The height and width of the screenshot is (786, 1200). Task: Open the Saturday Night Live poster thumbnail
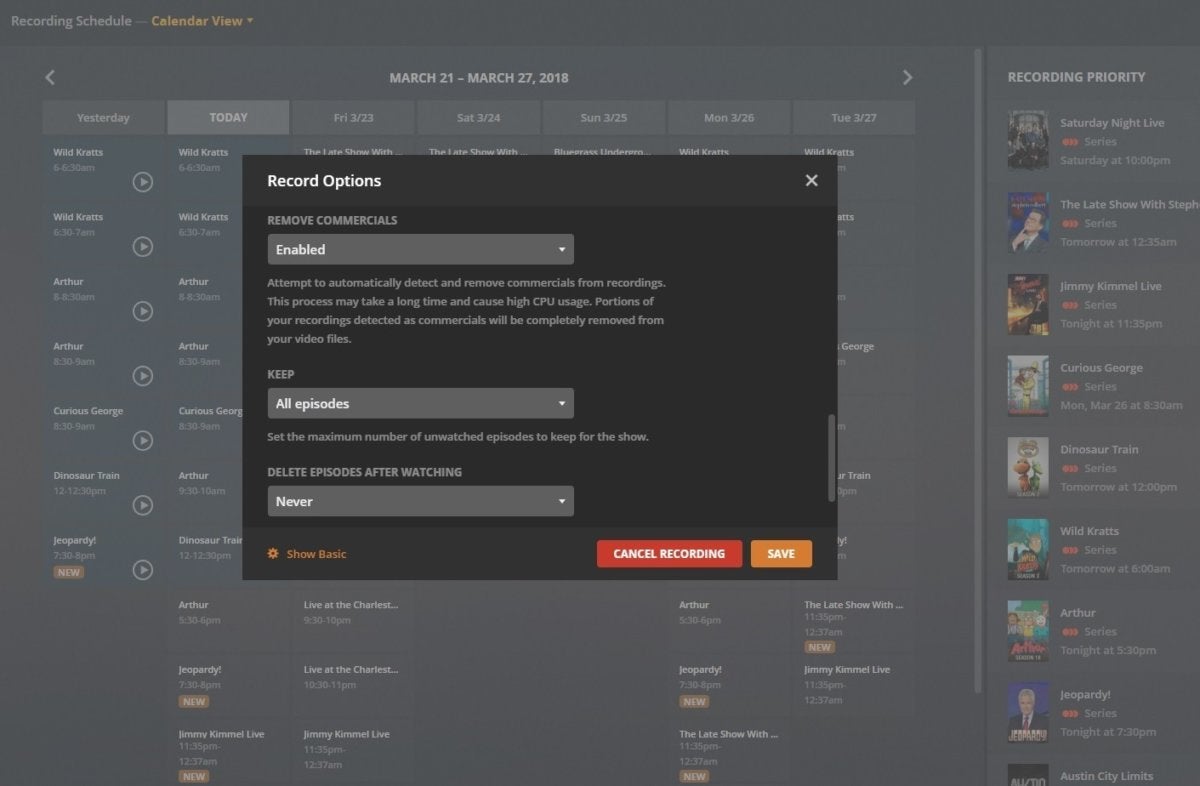coord(1028,140)
